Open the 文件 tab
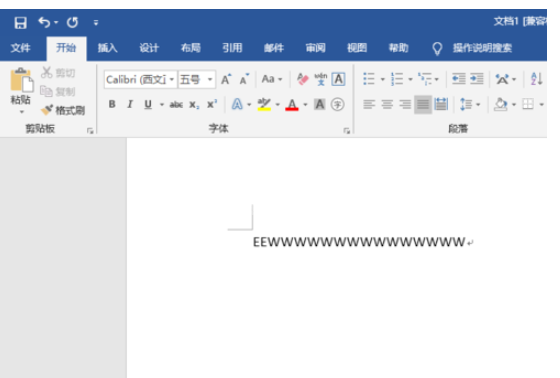 click(x=20, y=48)
